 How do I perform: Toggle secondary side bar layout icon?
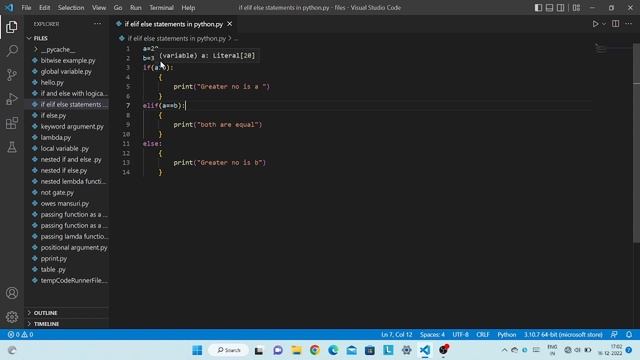(560, 8)
